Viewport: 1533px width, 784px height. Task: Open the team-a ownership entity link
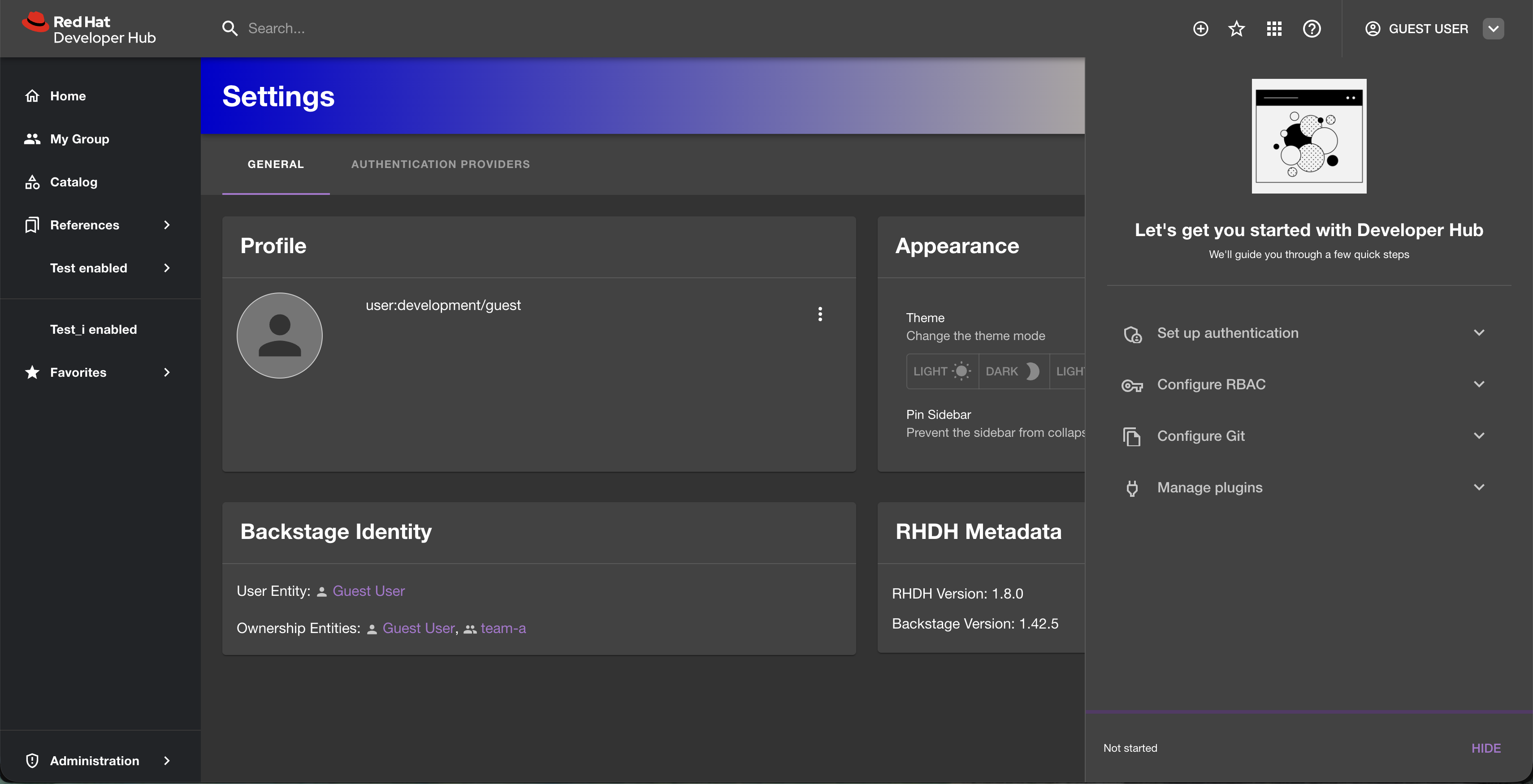[503, 628]
